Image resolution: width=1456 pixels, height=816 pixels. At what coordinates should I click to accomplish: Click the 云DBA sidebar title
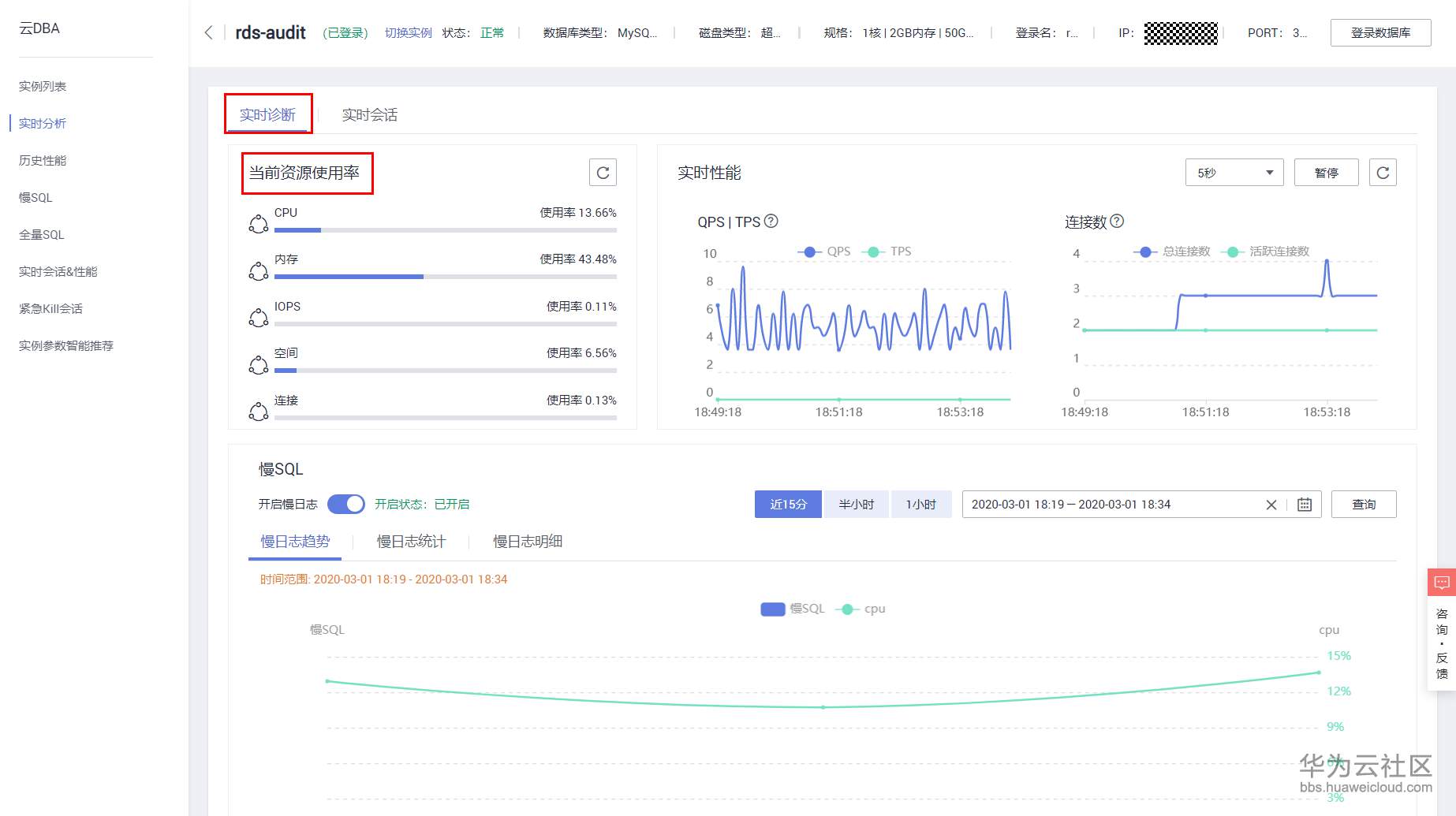39,28
